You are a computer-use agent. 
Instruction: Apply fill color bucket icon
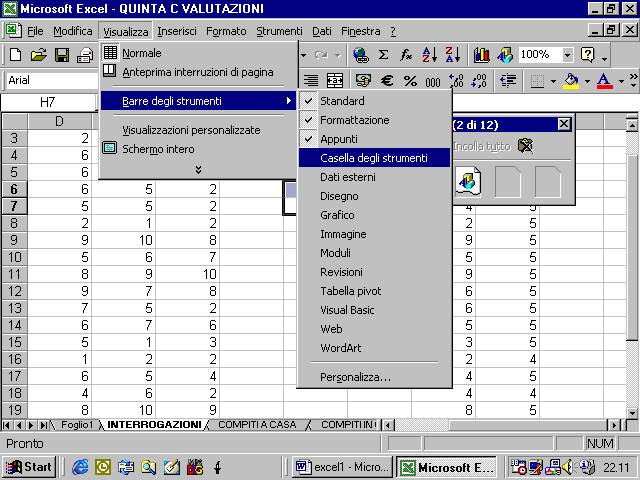pos(571,80)
